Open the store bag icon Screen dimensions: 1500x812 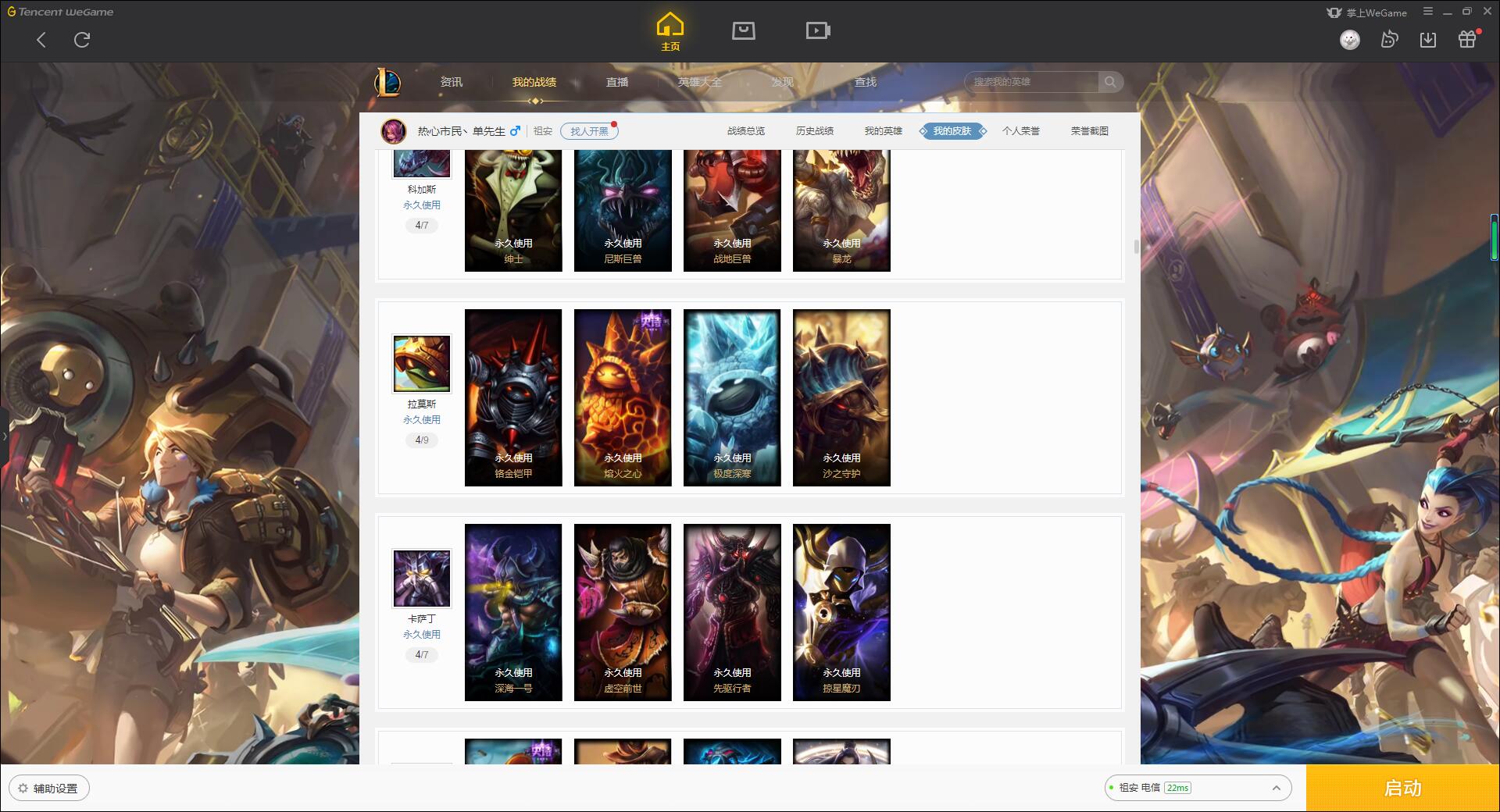[x=744, y=30]
